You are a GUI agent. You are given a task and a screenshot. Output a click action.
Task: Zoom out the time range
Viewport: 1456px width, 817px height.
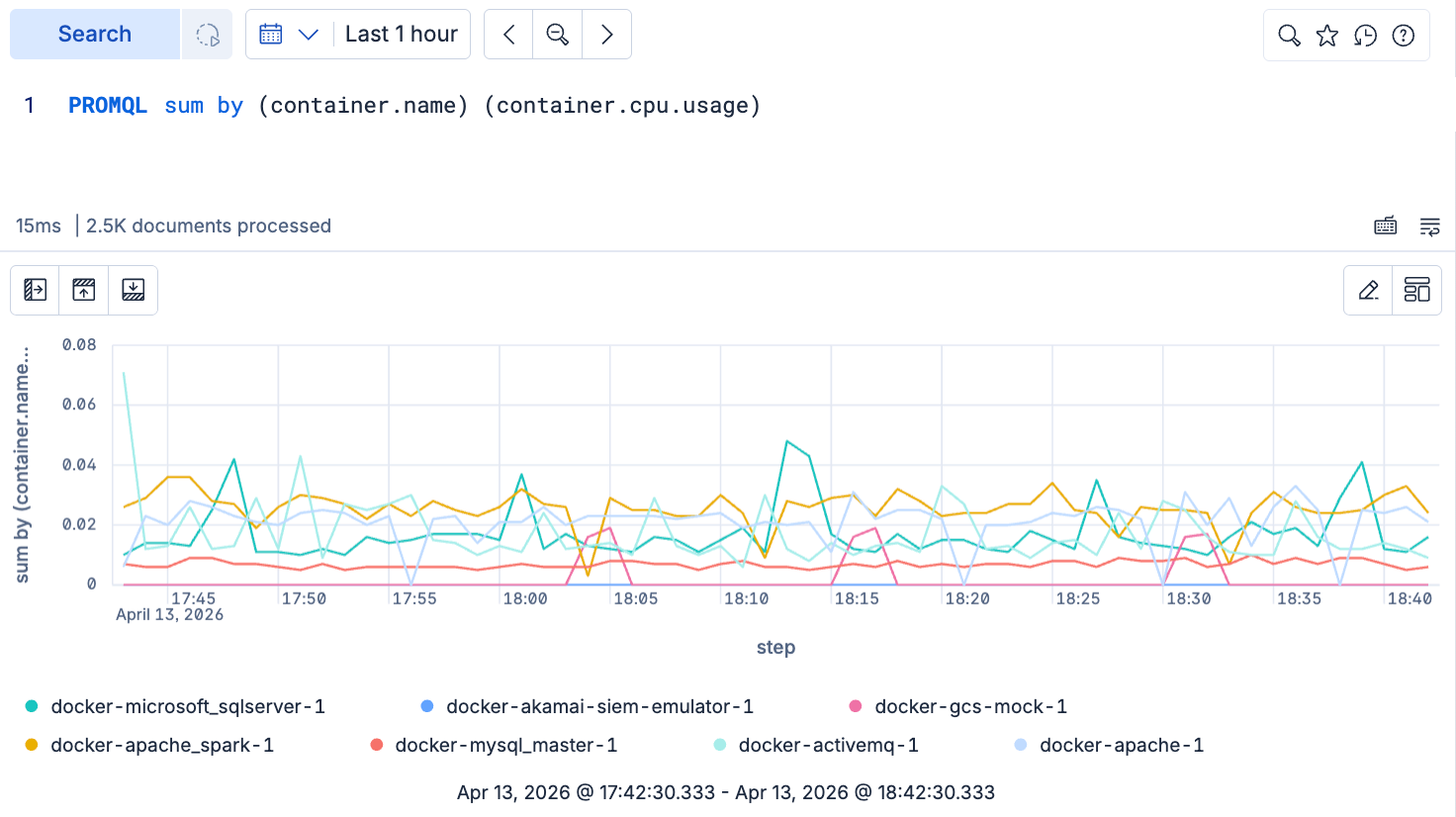pyautogui.click(x=558, y=35)
